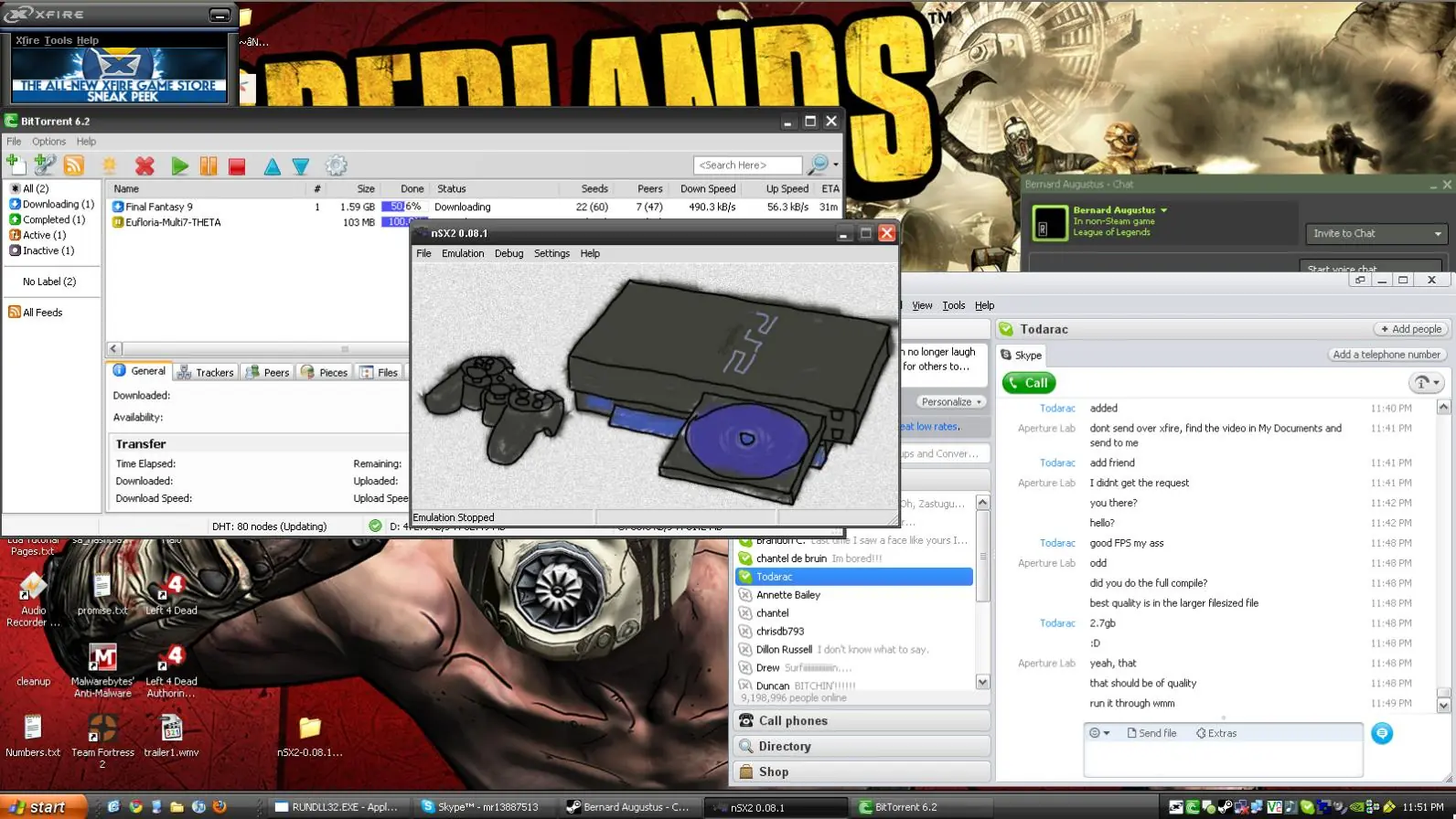Open the nSX2-0.08.1 folder on desktop
The image size is (1456, 819).
tap(310, 737)
